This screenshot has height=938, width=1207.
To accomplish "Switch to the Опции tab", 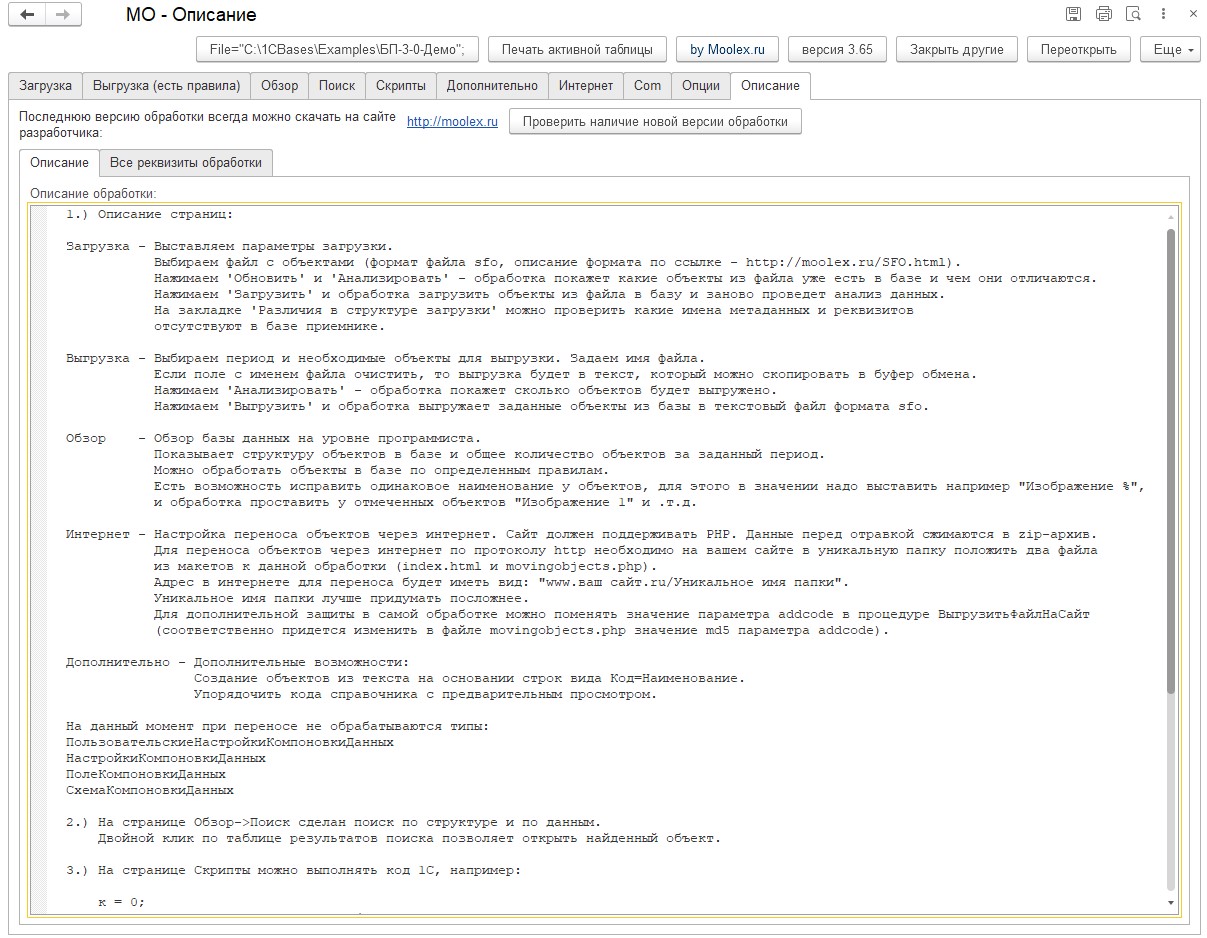I will pyautogui.click(x=701, y=86).
